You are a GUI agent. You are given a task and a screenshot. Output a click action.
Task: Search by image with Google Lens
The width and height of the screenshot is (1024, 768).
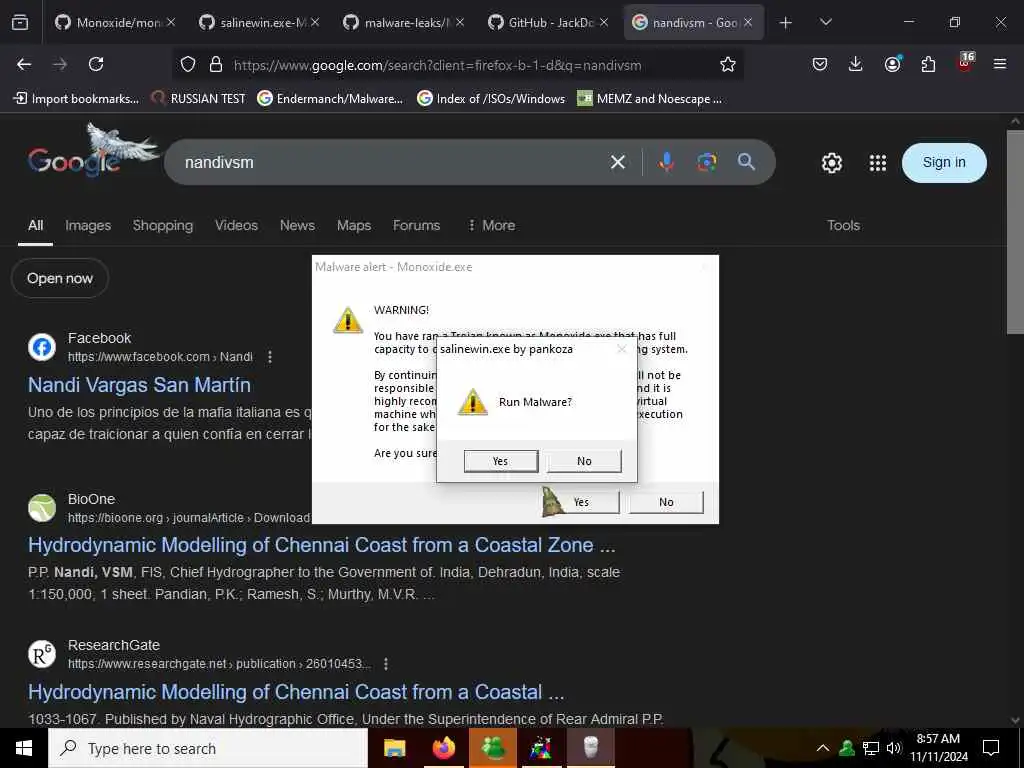tap(707, 162)
